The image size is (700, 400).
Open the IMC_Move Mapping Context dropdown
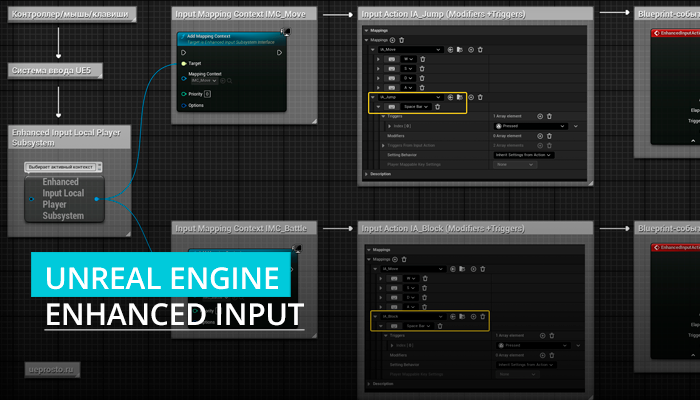click(204, 81)
